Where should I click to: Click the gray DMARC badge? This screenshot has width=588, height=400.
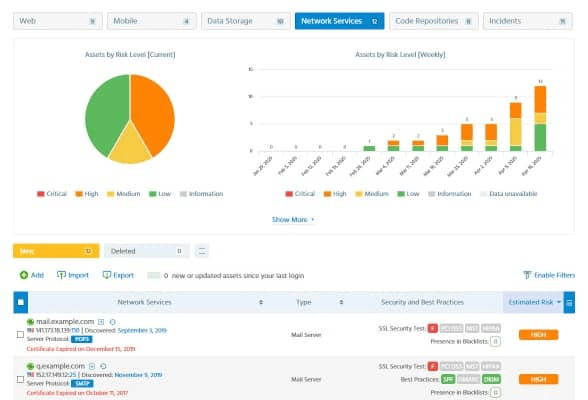468,379
